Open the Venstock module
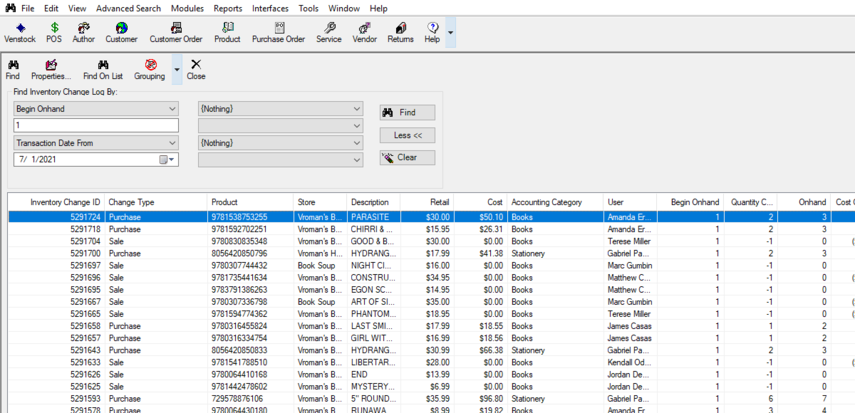 pyautogui.click(x=20, y=33)
